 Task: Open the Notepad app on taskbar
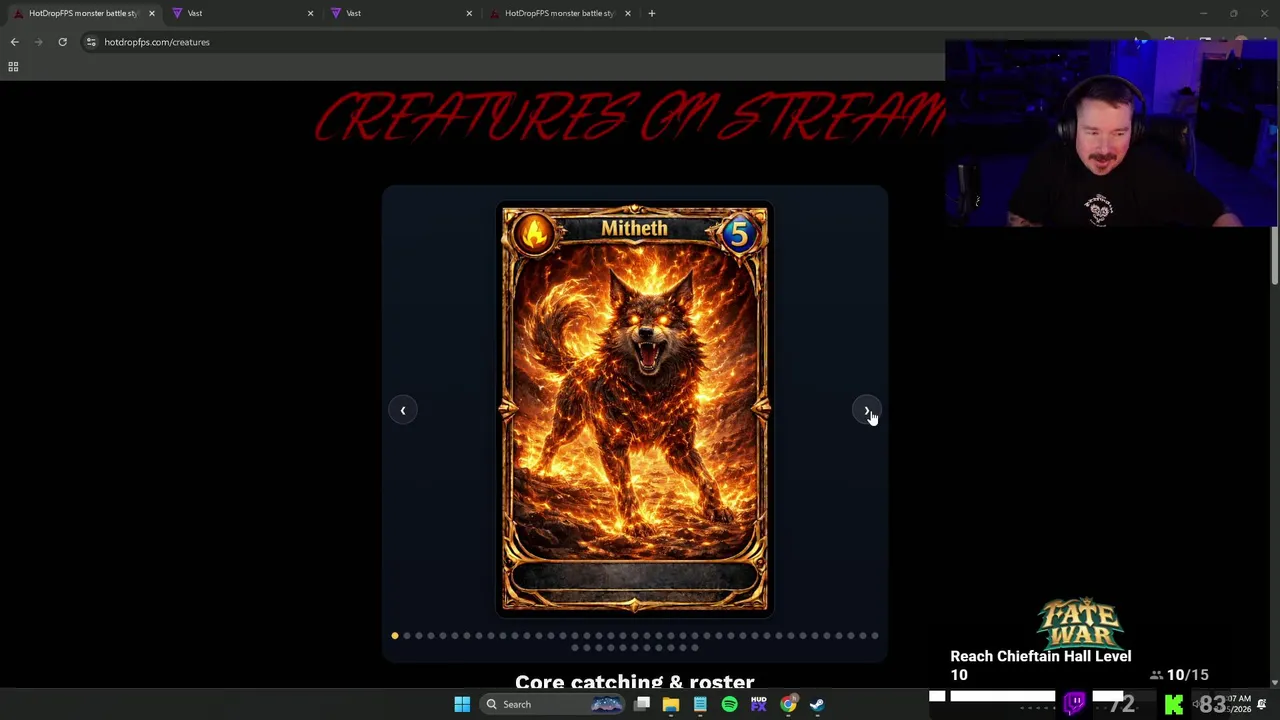[x=700, y=704]
